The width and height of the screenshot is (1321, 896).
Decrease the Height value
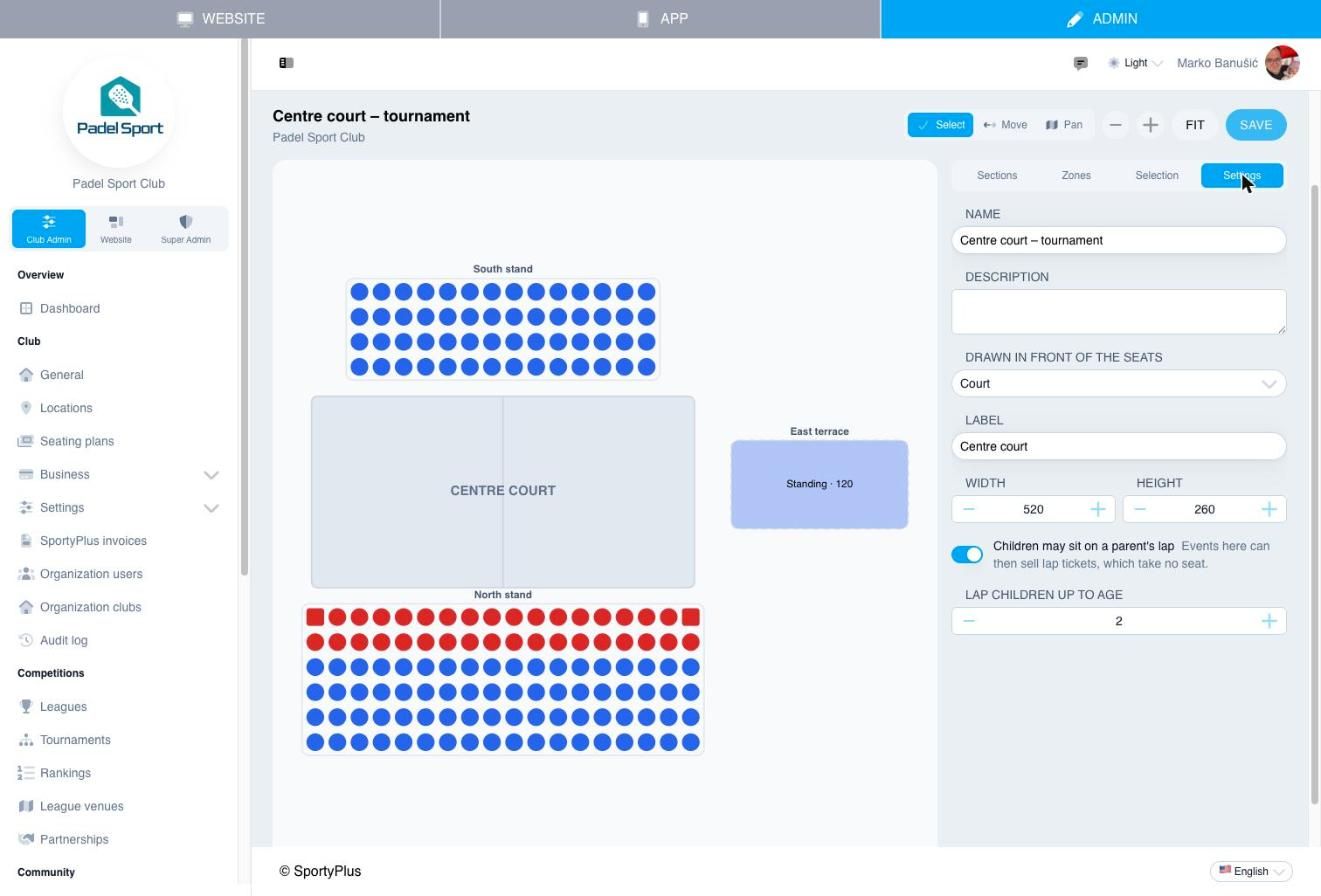[1140, 510]
